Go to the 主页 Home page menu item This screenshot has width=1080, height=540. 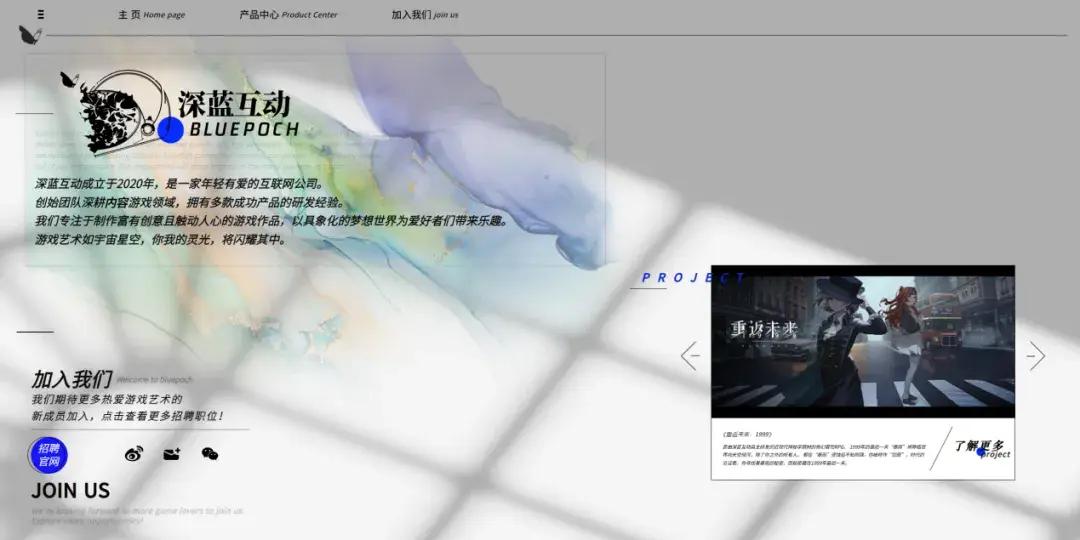coord(151,15)
